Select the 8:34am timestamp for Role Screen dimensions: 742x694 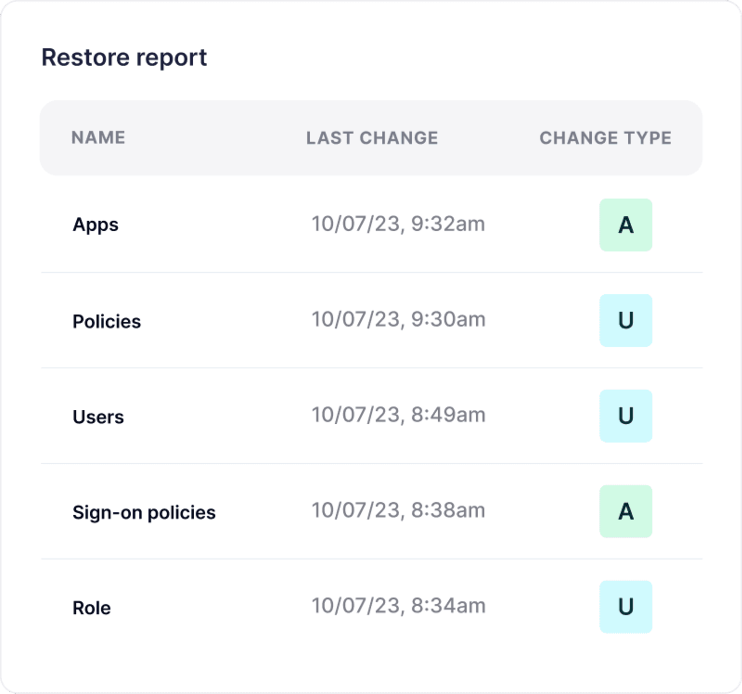coord(398,606)
